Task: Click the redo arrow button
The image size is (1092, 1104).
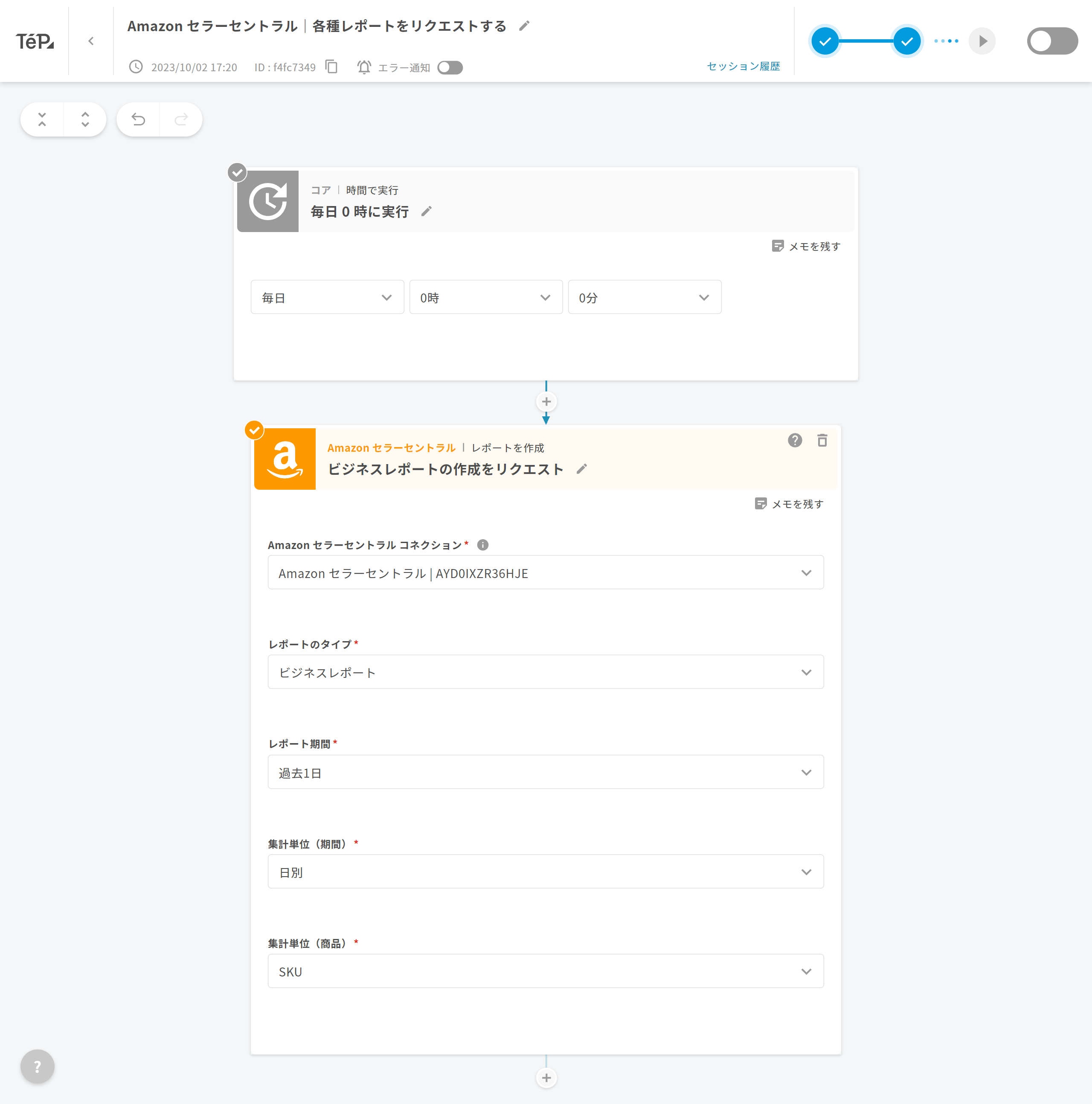Action: (181, 119)
